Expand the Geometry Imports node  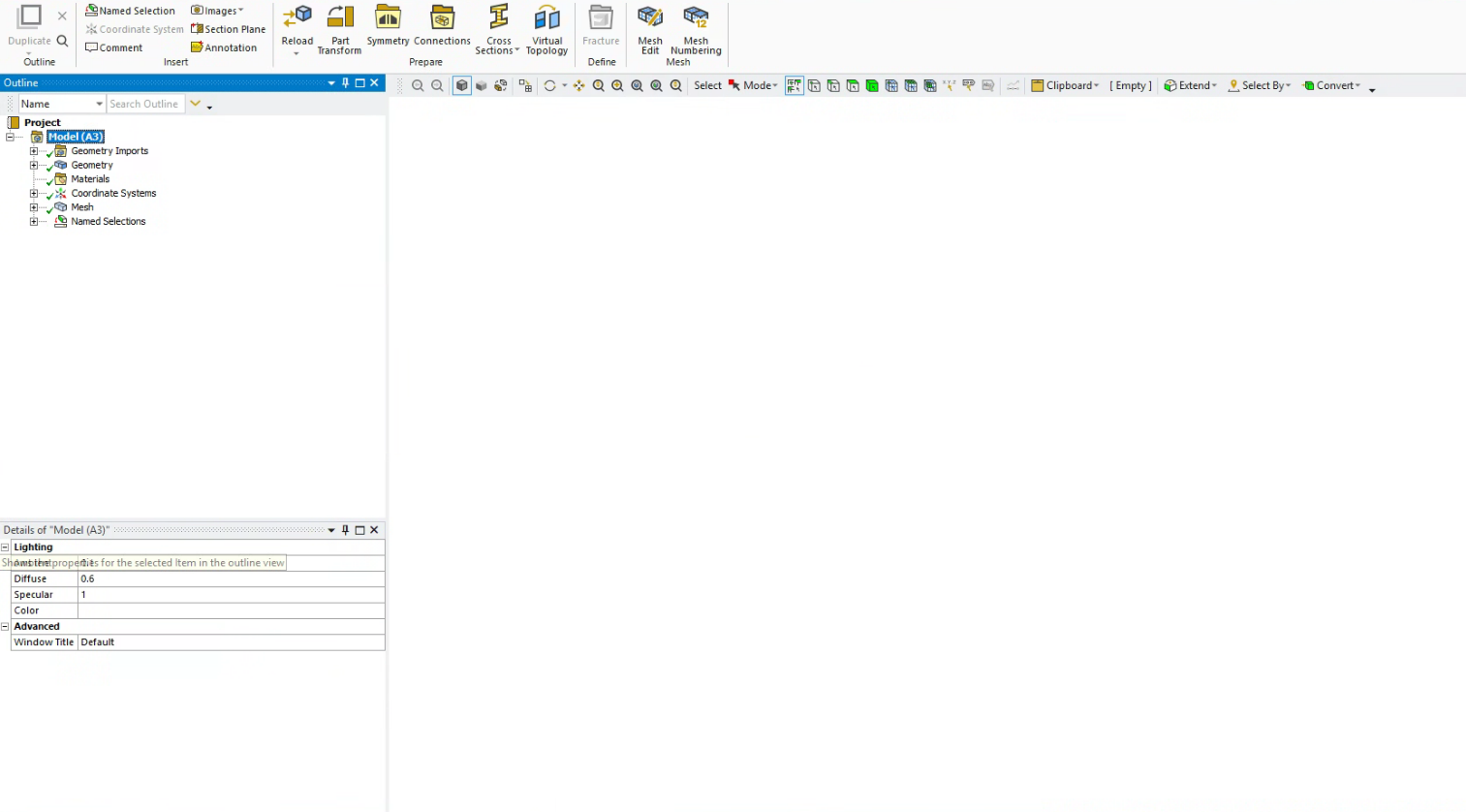pos(34,151)
